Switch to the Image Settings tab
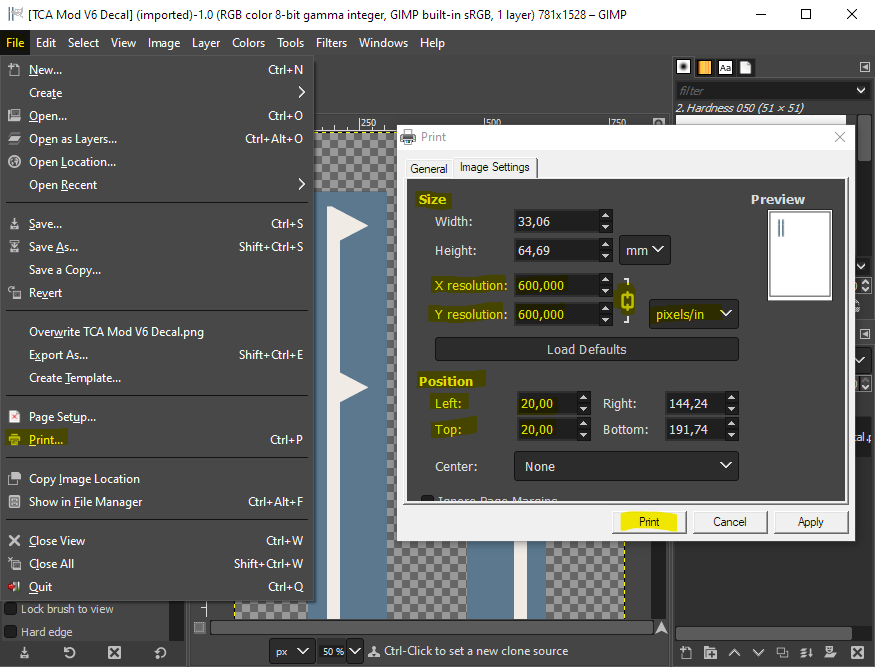Image resolution: width=875 pixels, height=667 pixels. (x=494, y=167)
